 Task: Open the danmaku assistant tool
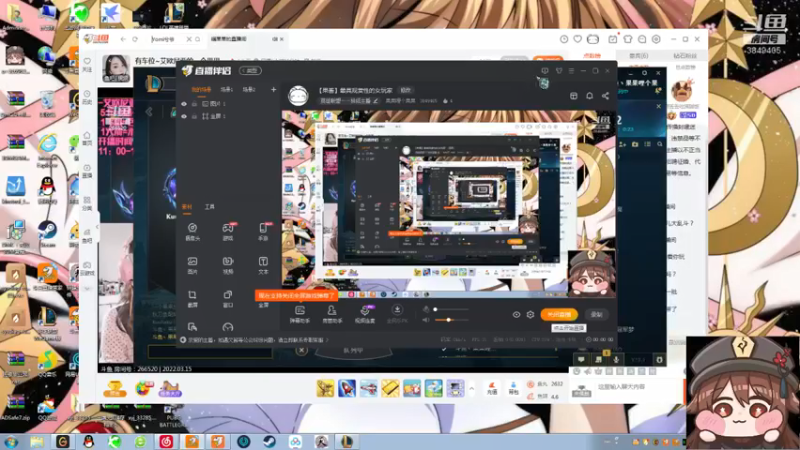(300, 314)
